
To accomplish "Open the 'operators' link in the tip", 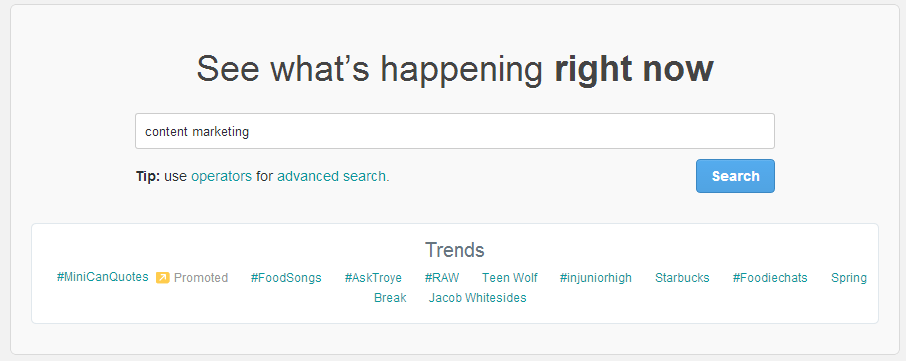I will (x=221, y=176).
